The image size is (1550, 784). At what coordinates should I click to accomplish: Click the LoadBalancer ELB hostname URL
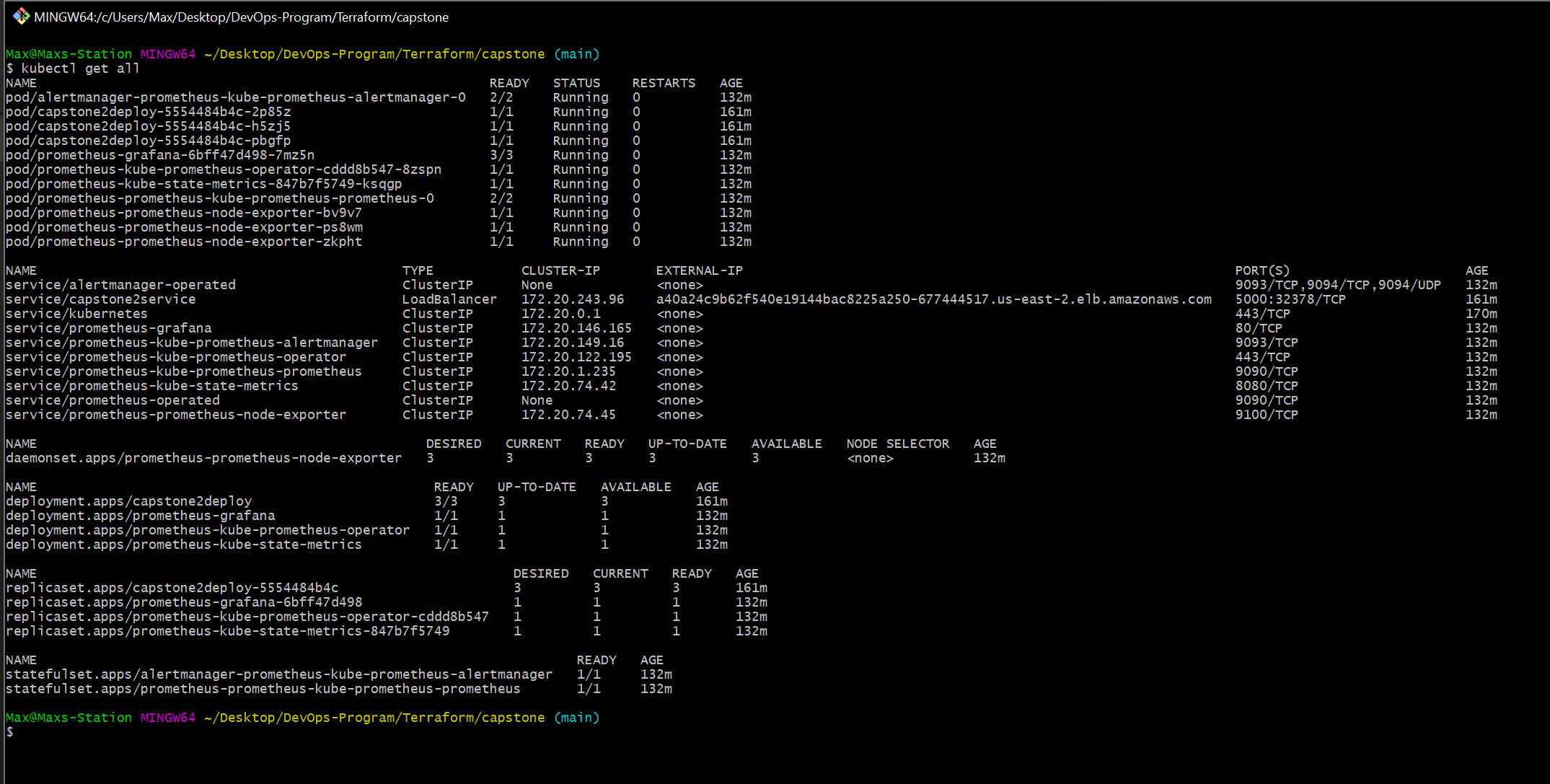[930, 299]
